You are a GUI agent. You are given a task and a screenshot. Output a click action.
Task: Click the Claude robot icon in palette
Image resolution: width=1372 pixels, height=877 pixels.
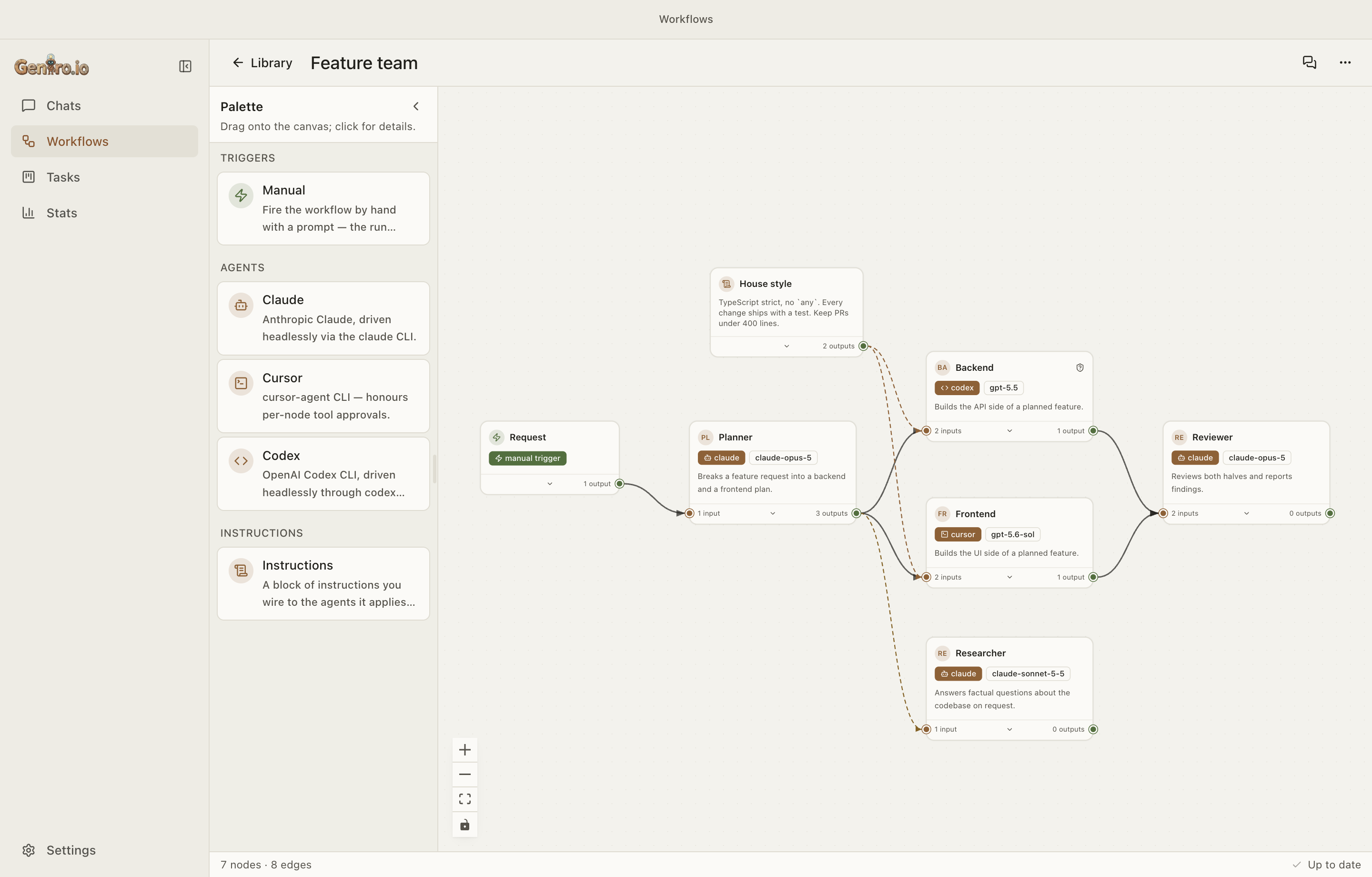coord(241,306)
